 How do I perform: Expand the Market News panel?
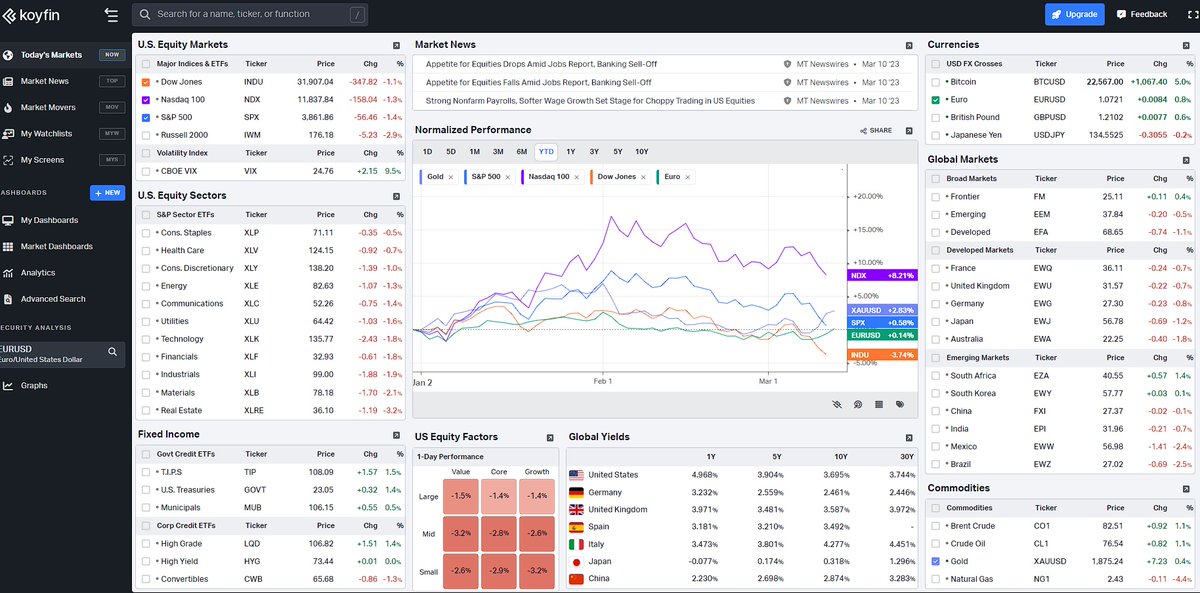point(909,45)
